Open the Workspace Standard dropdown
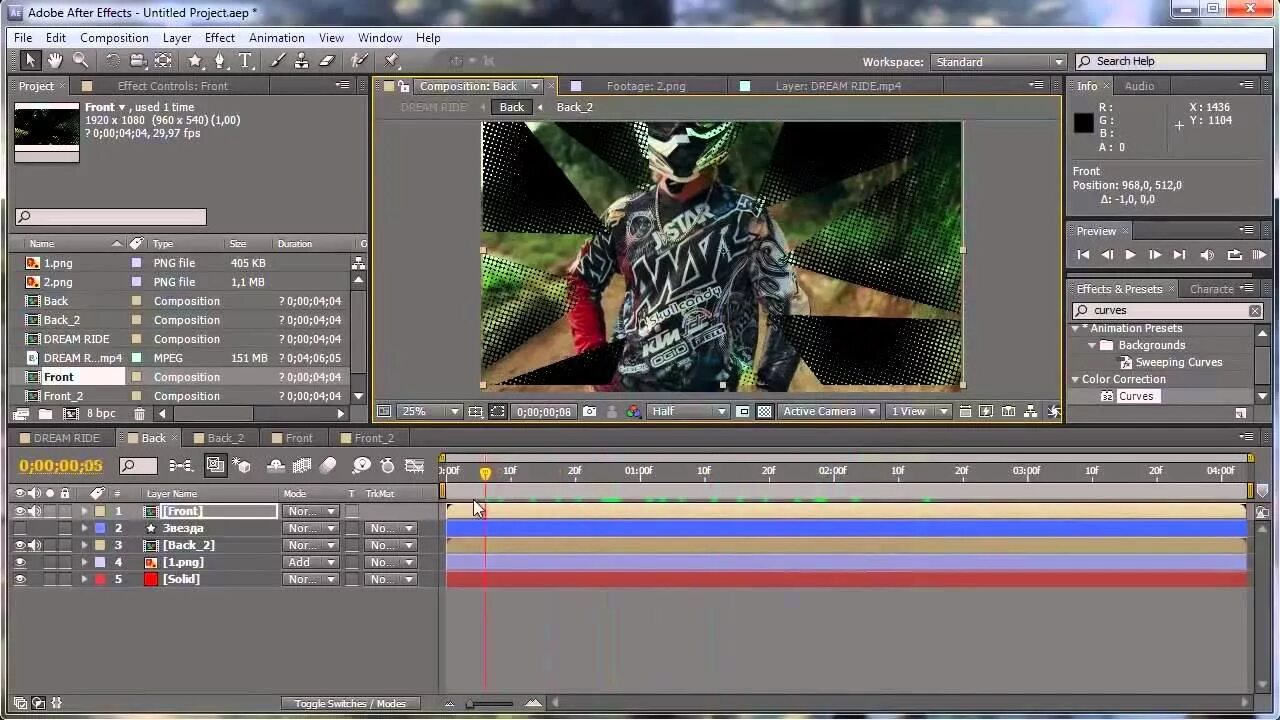1280x720 pixels. 998,62
